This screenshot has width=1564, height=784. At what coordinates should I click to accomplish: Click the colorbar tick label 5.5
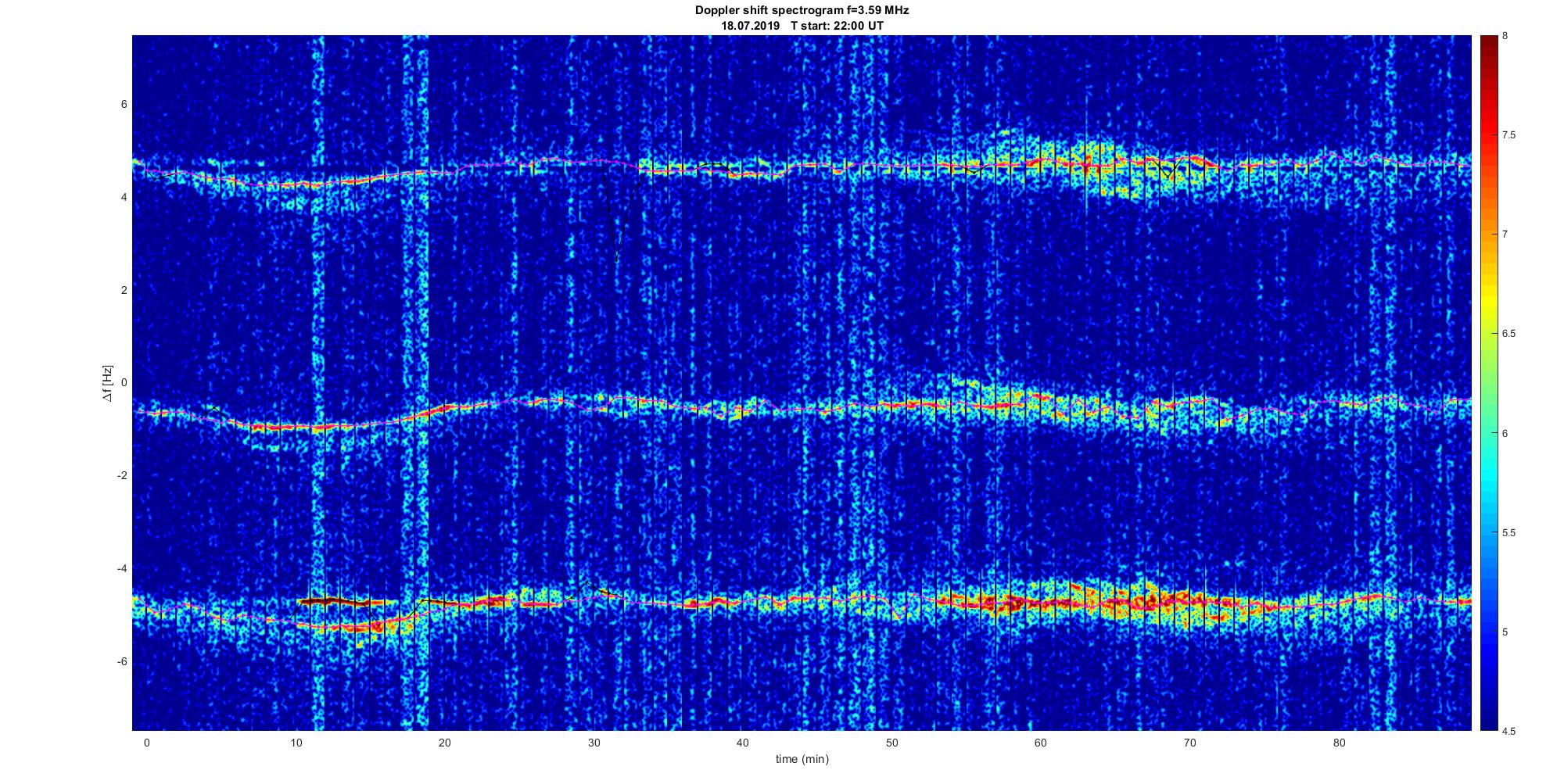(1508, 532)
